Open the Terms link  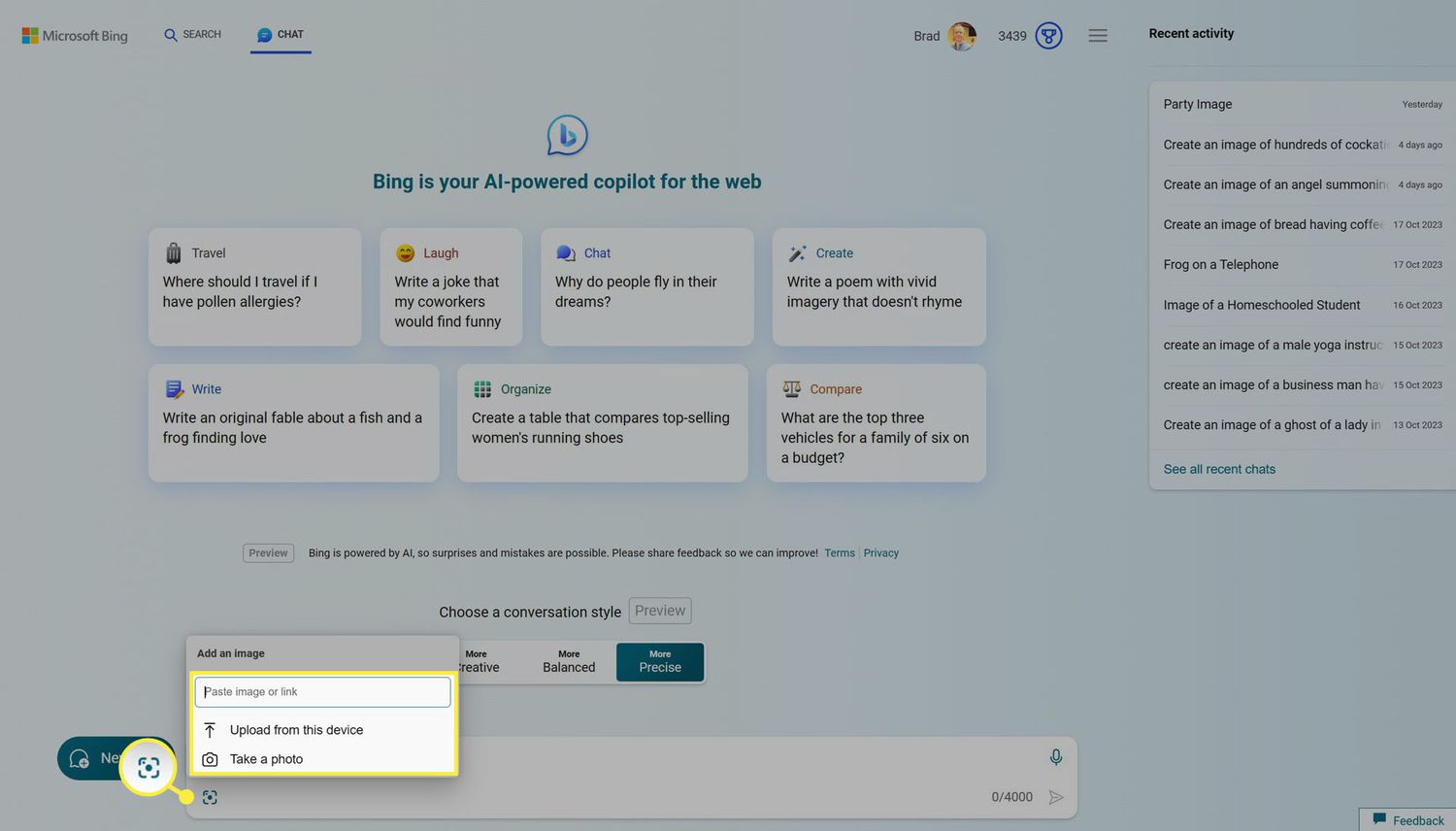point(840,553)
